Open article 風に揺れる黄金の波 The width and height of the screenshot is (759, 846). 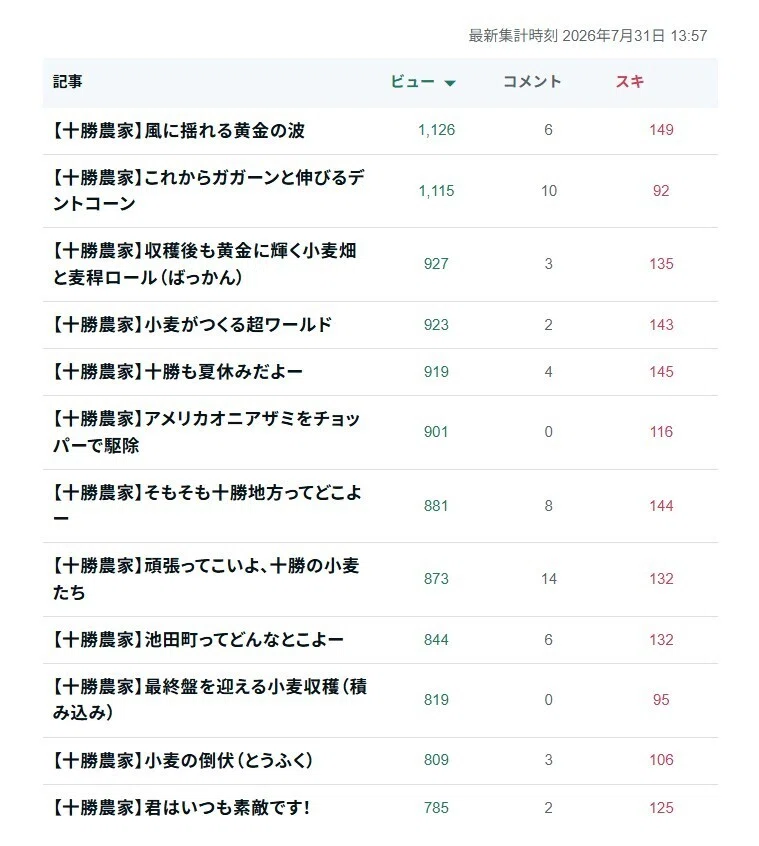point(179,131)
